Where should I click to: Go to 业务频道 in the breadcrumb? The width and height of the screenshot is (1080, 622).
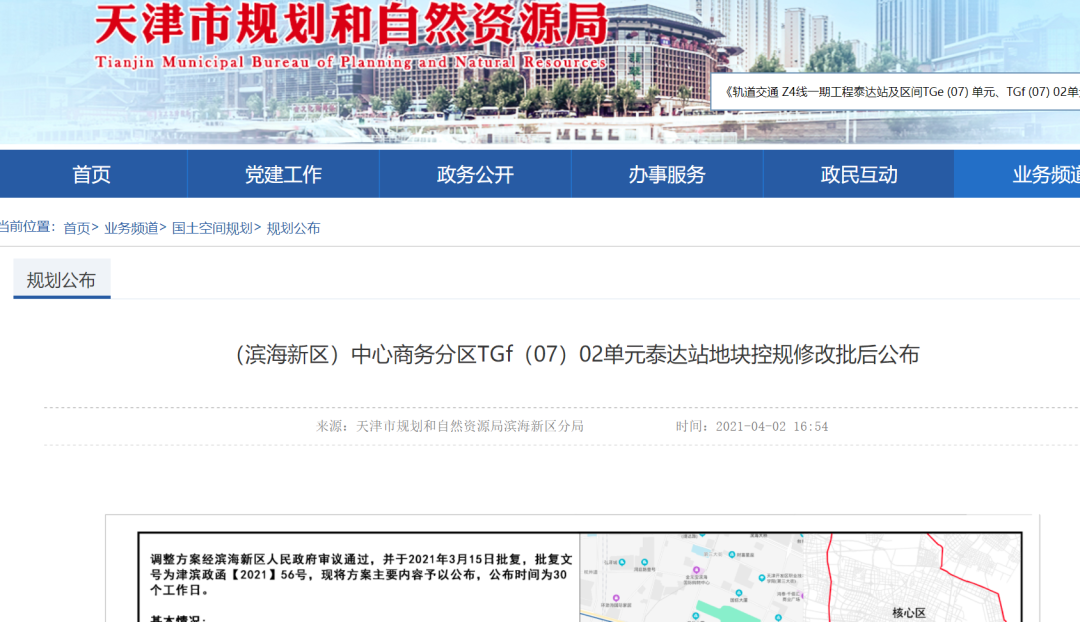coord(131,228)
